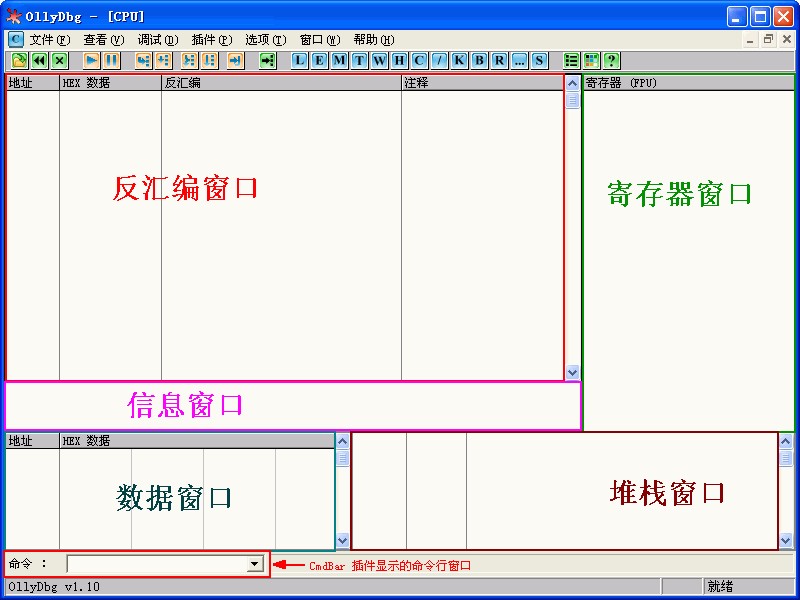
Task: Click the 反汇编 column header
Action: (x=282, y=83)
